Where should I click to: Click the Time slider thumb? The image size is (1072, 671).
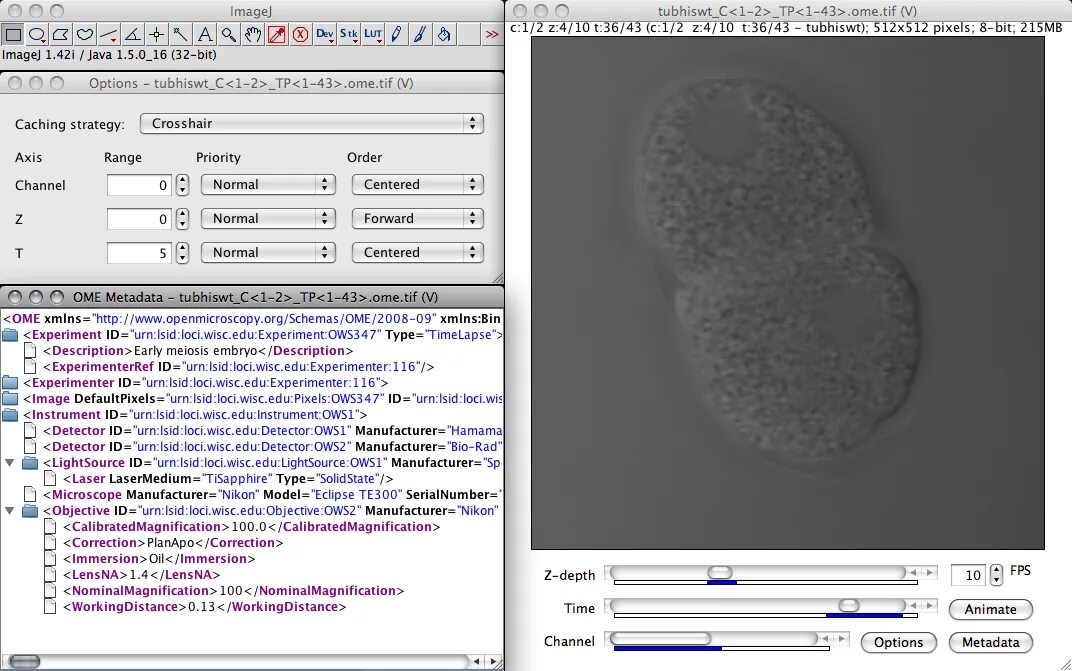pos(848,605)
